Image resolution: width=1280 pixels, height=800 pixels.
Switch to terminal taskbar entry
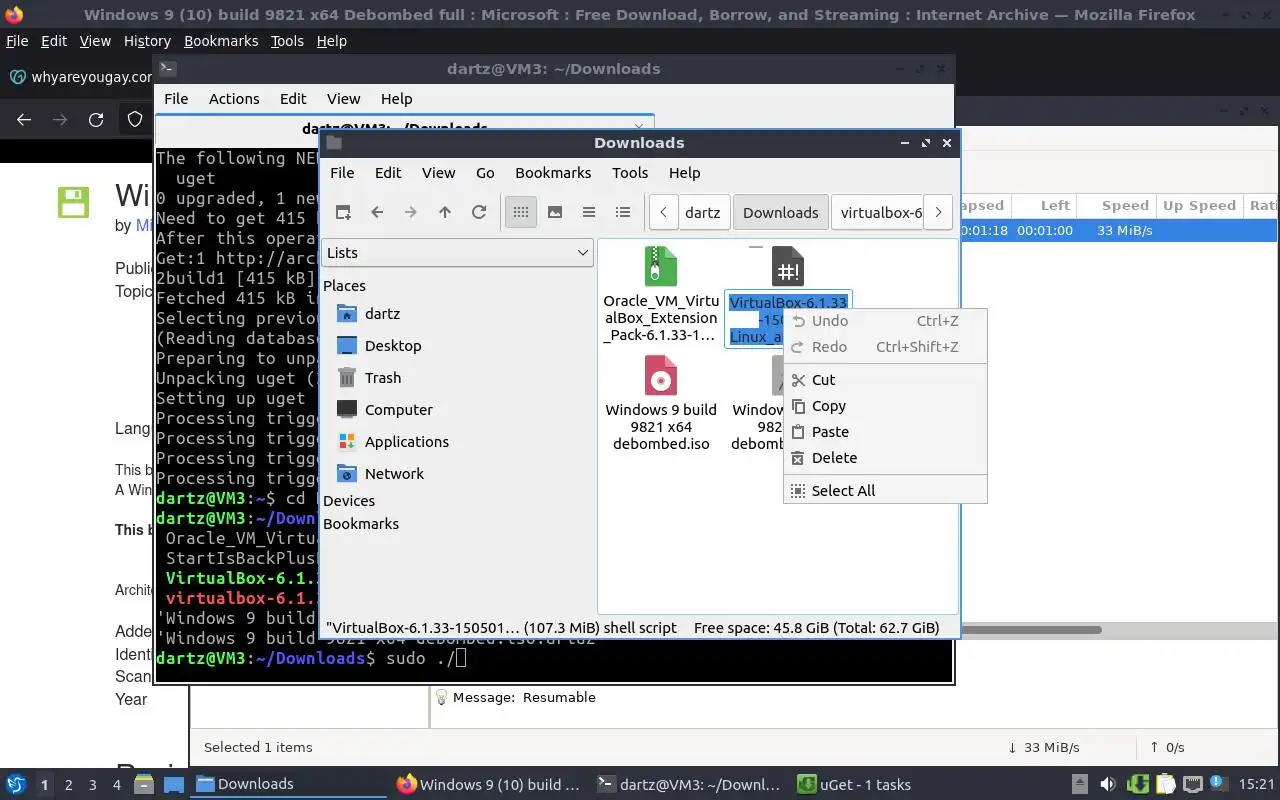(x=689, y=784)
